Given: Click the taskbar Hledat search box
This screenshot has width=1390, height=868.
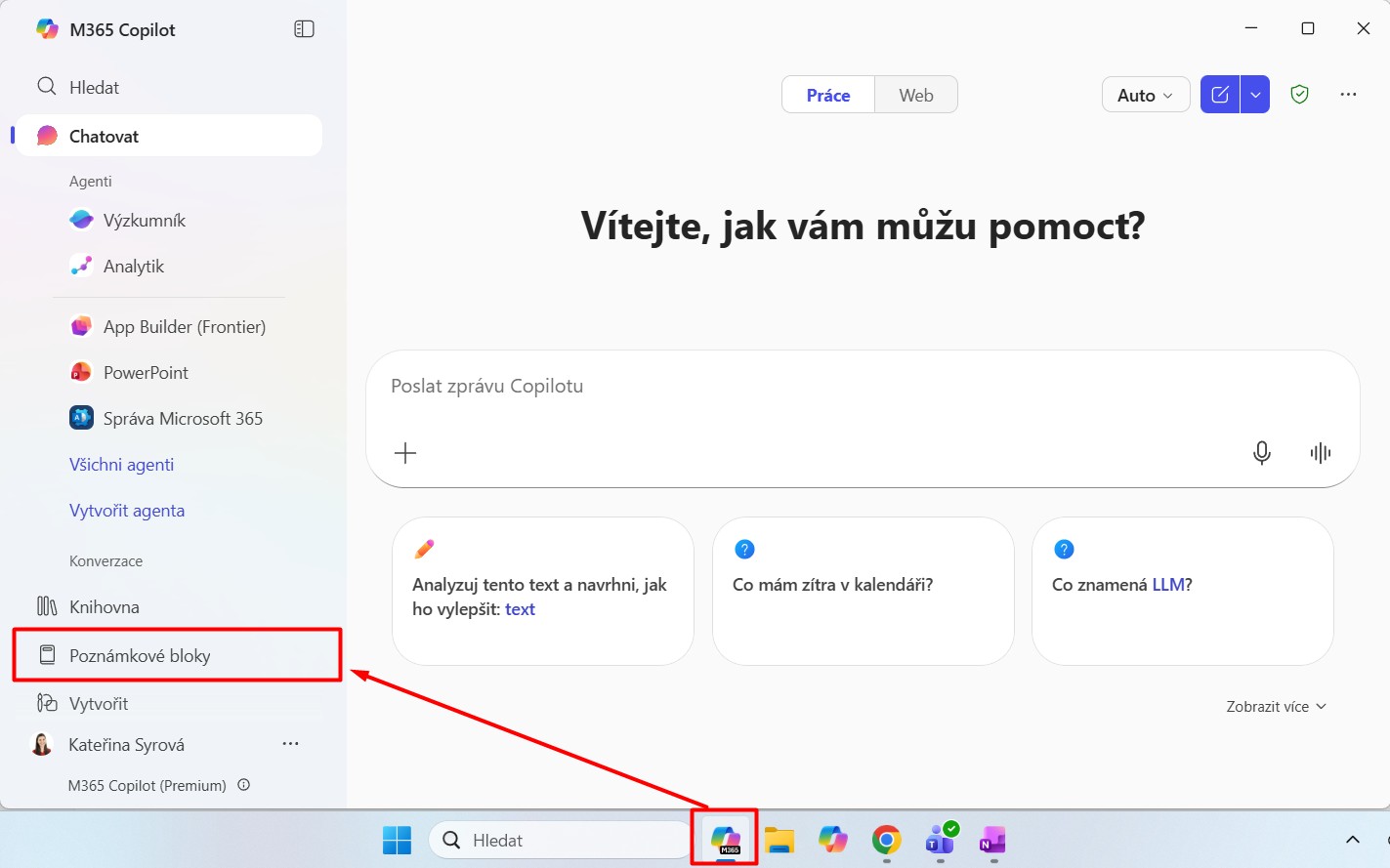Looking at the screenshot, I should click(560, 840).
